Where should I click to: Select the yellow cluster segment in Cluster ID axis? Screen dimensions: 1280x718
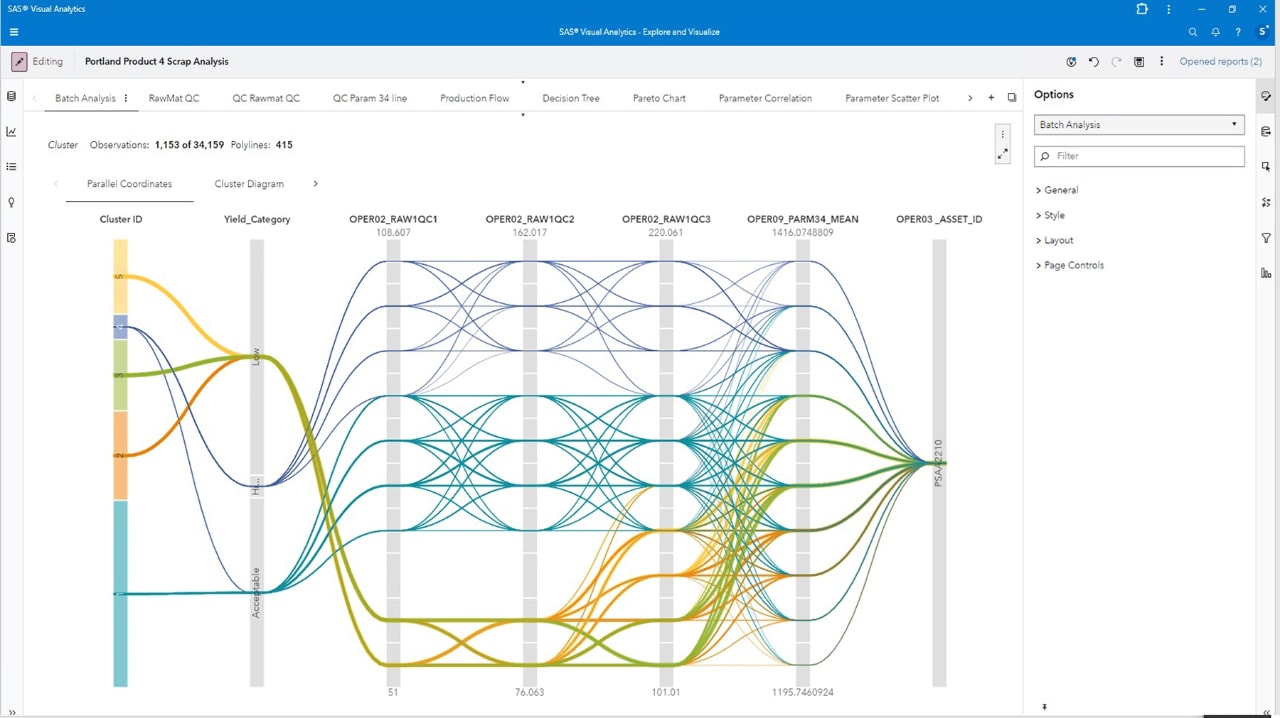(x=120, y=275)
